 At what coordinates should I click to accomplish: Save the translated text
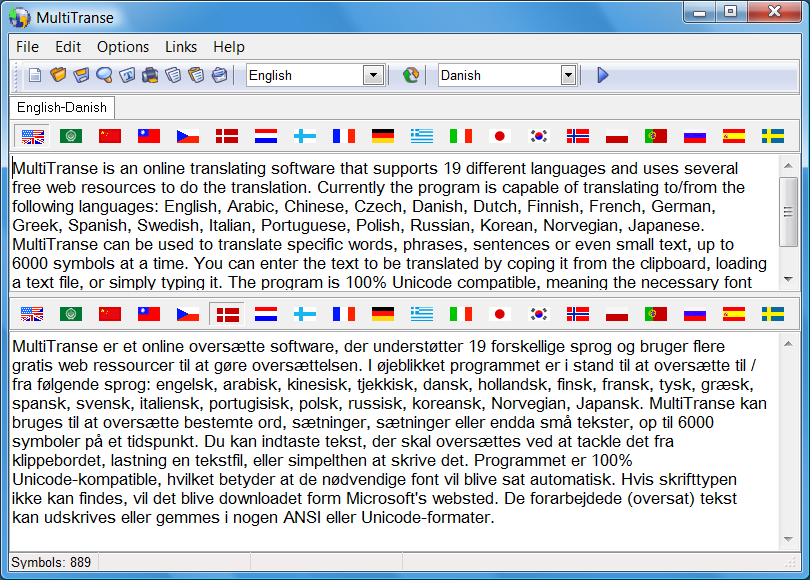click(x=82, y=75)
